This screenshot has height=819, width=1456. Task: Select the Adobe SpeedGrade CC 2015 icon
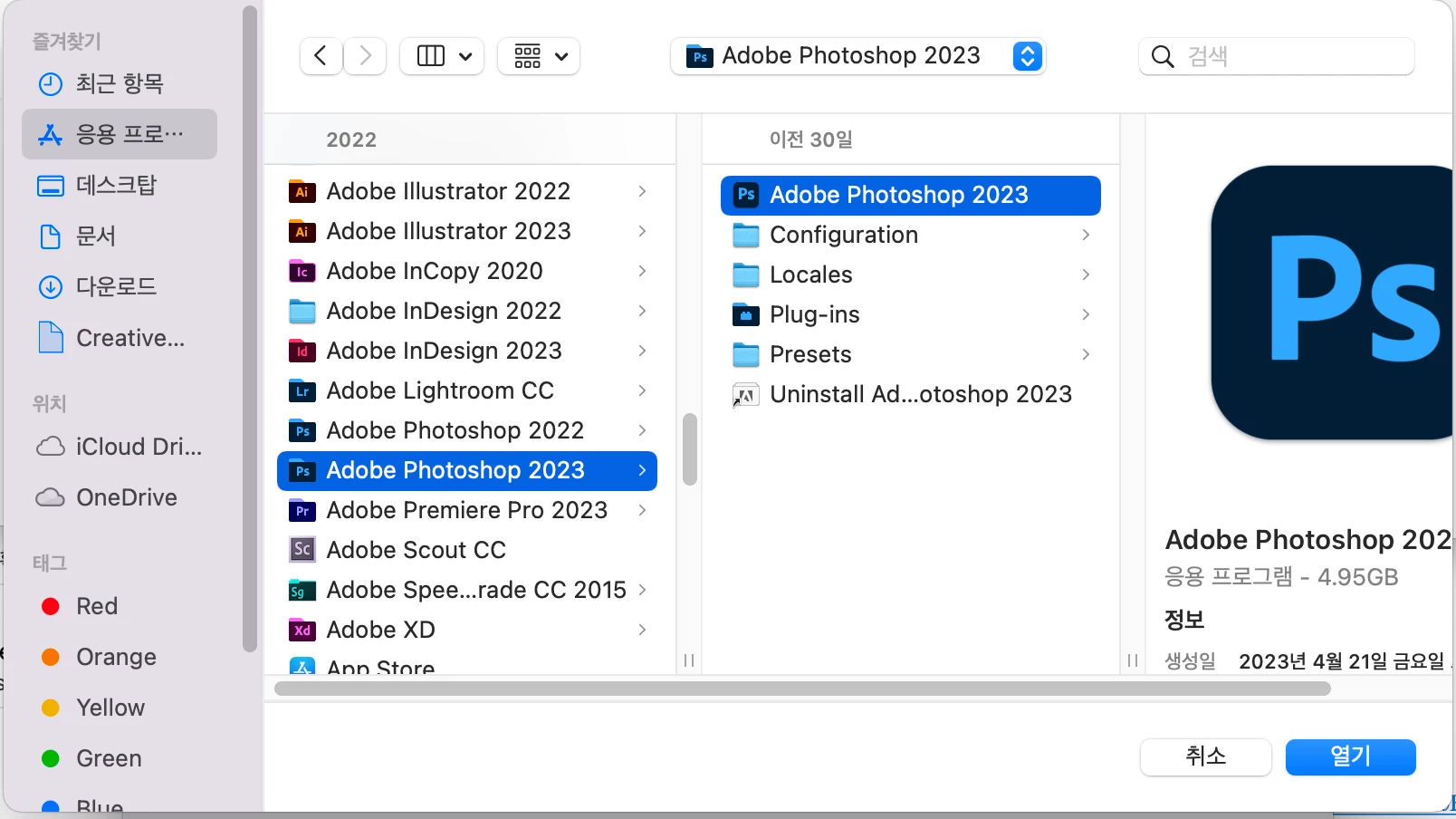302,590
